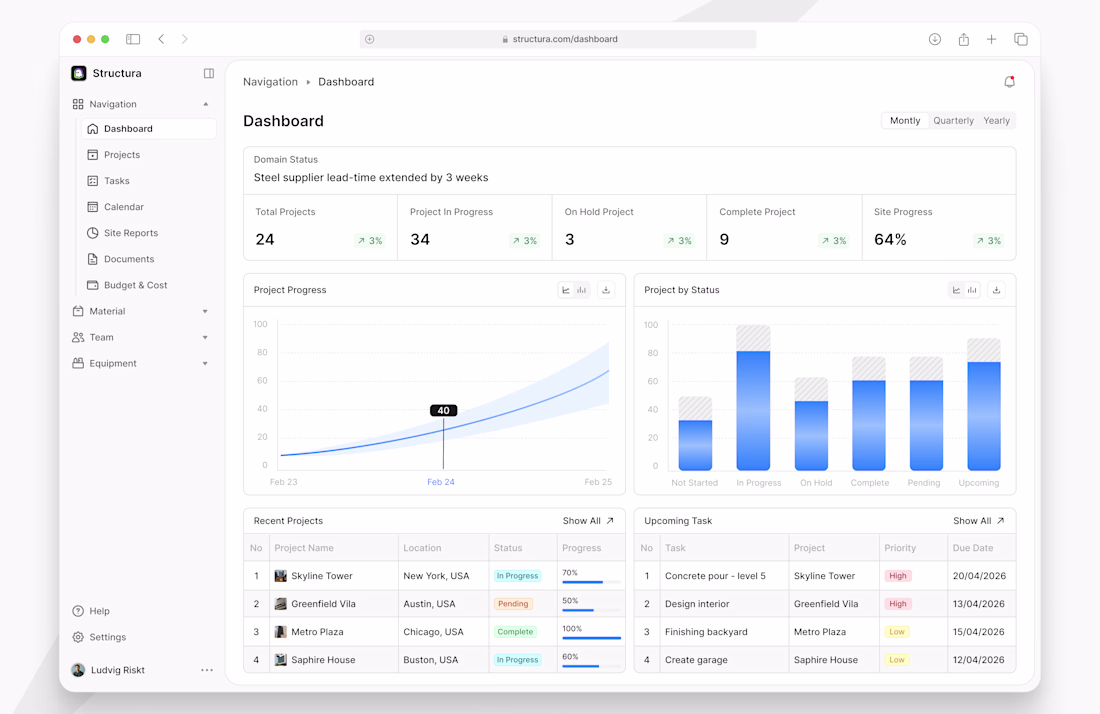The width and height of the screenshot is (1100, 714).
Task: Click Skyline Tower's 70% progress bar
Action: pos(591,582)
